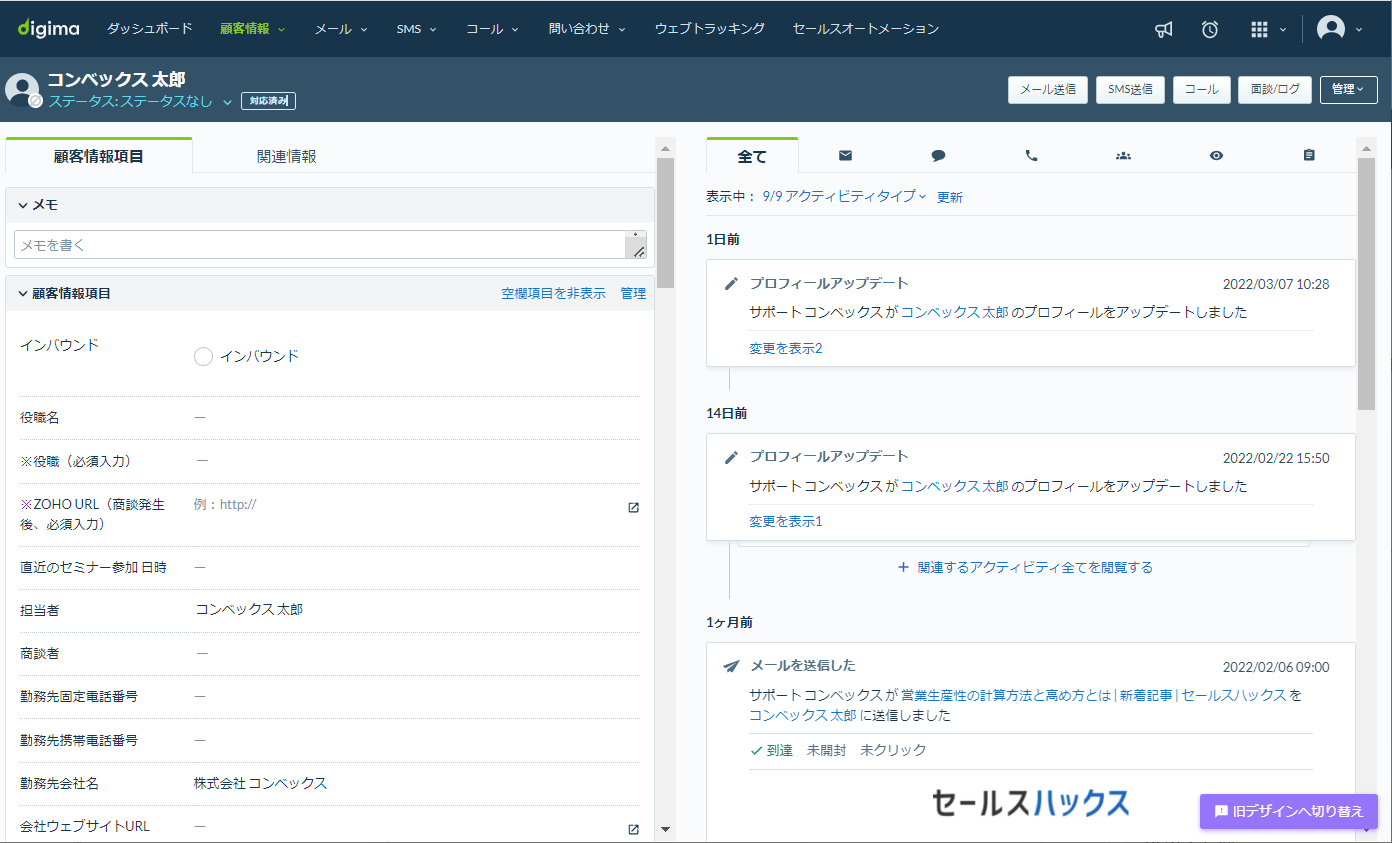1392x843 pixels.
Task: Click the 更新 link
Action: point(950,198)
